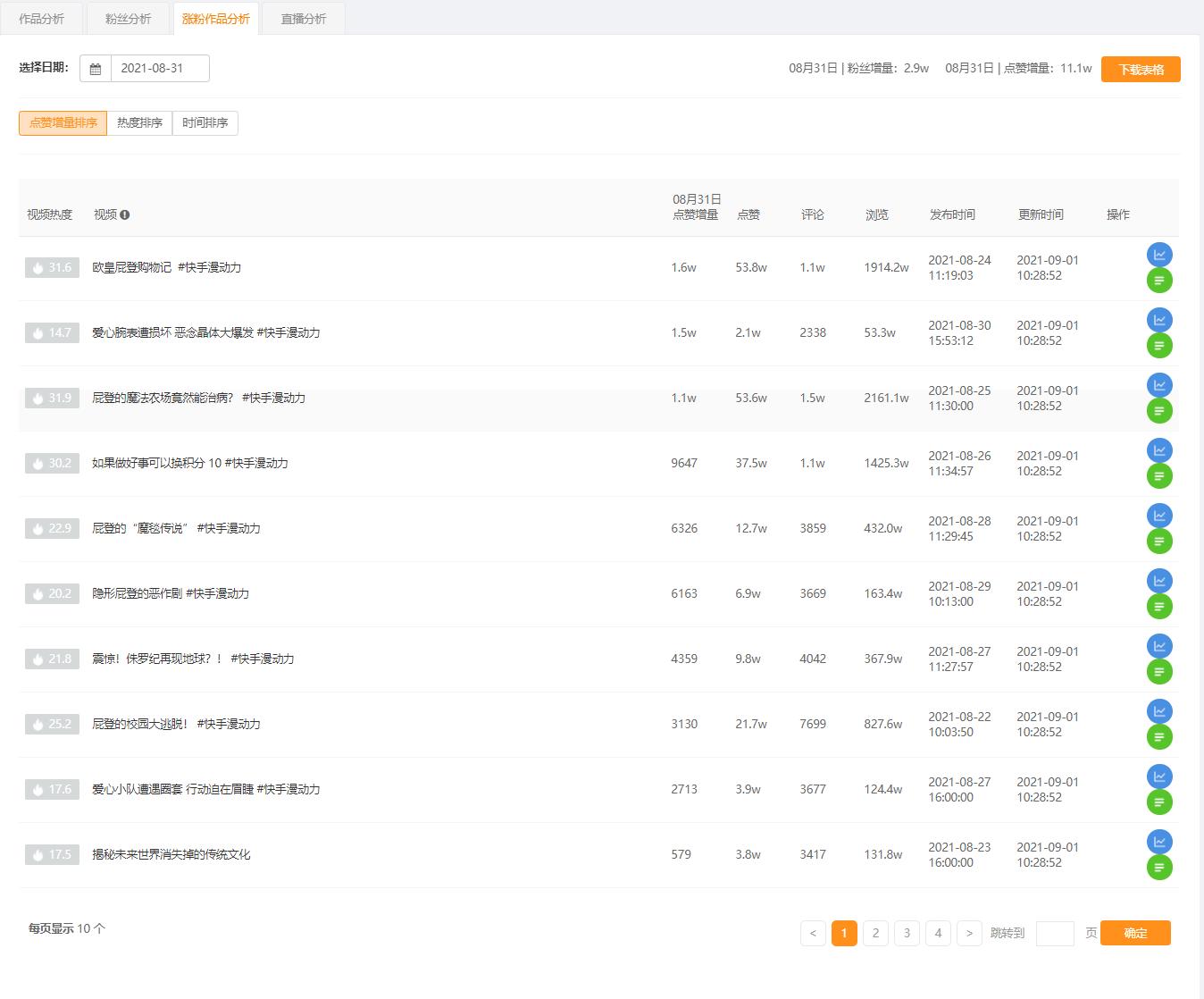
Task: Click the 08月31日 点赞增量 column header
Action: (x=696, y=206)
